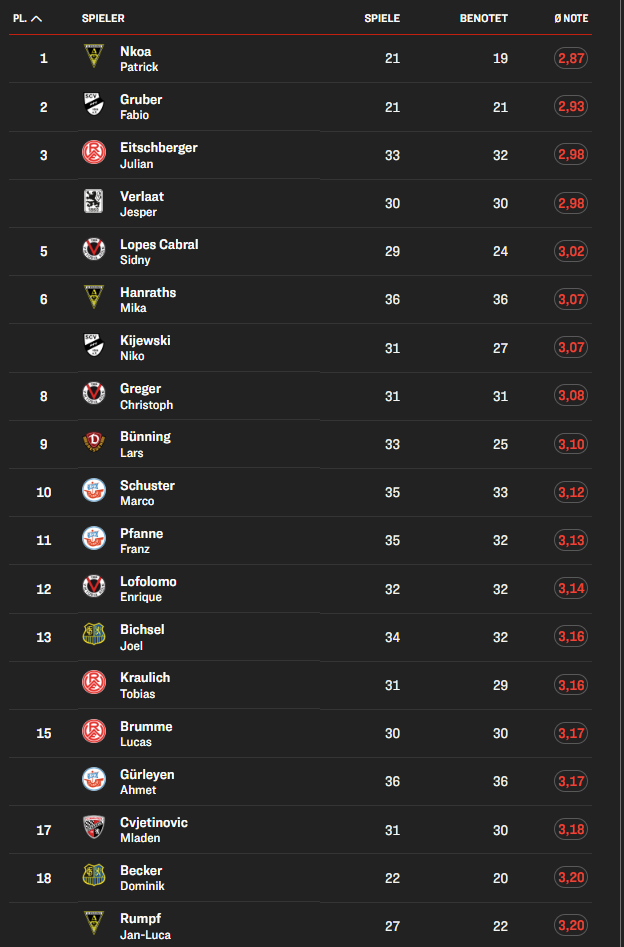This screenshot has width=624, height=947.
Task: Open player profile for Hanraths Mika
Action: pos(148,299)
